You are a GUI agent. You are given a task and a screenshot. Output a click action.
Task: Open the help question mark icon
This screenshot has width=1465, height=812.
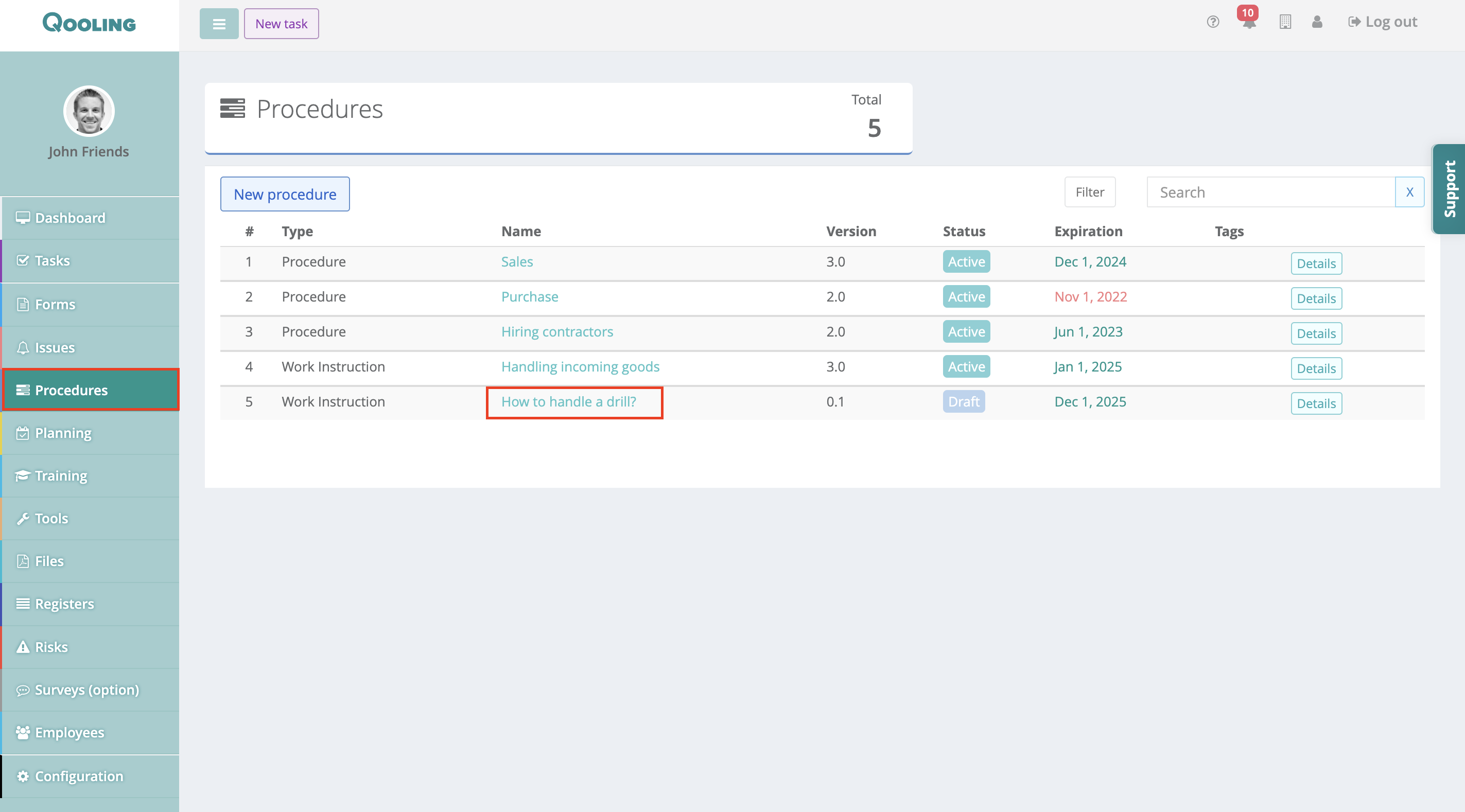tap(1212, 22)
